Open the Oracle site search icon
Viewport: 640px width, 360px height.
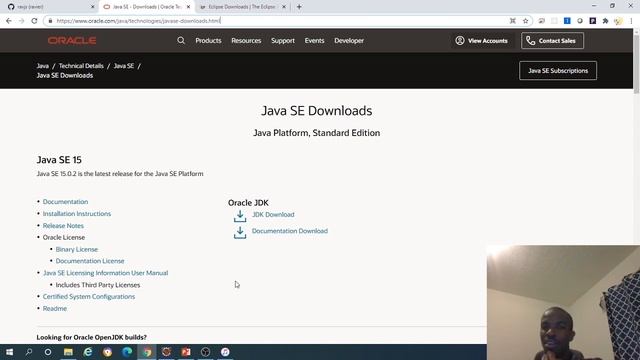point(181,40)
